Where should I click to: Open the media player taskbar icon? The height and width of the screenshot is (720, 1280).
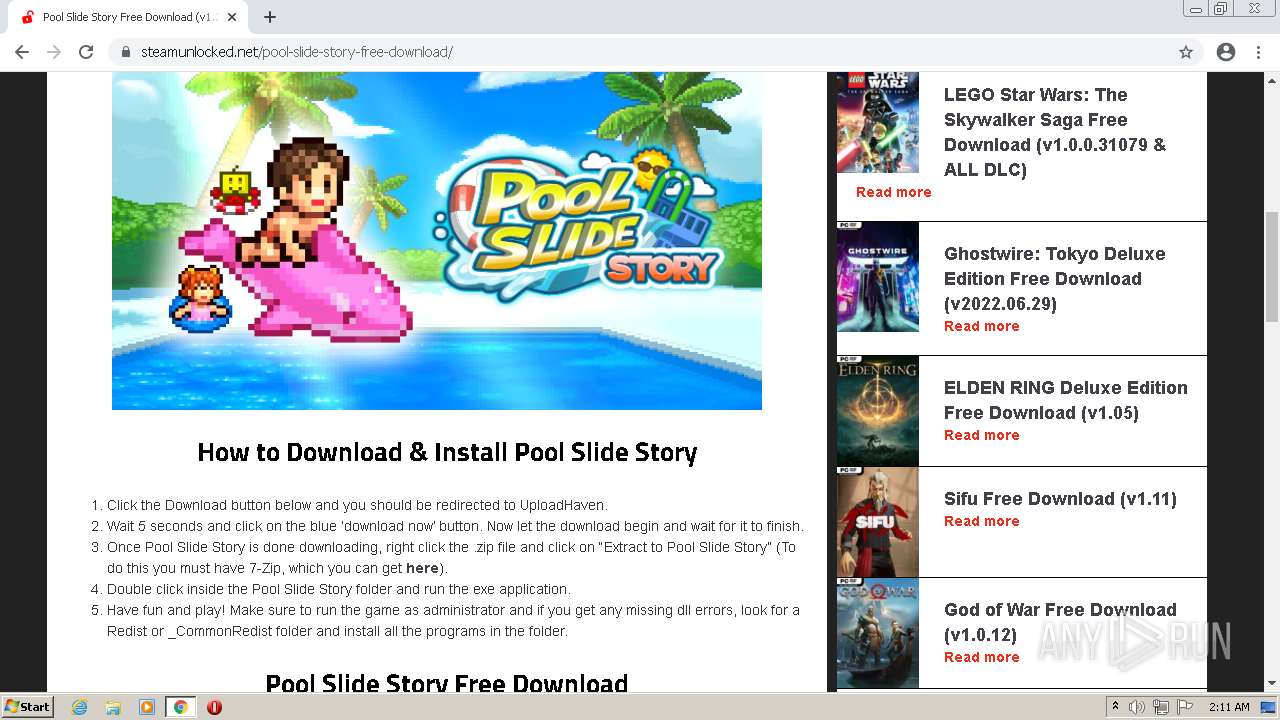(147, 707)
